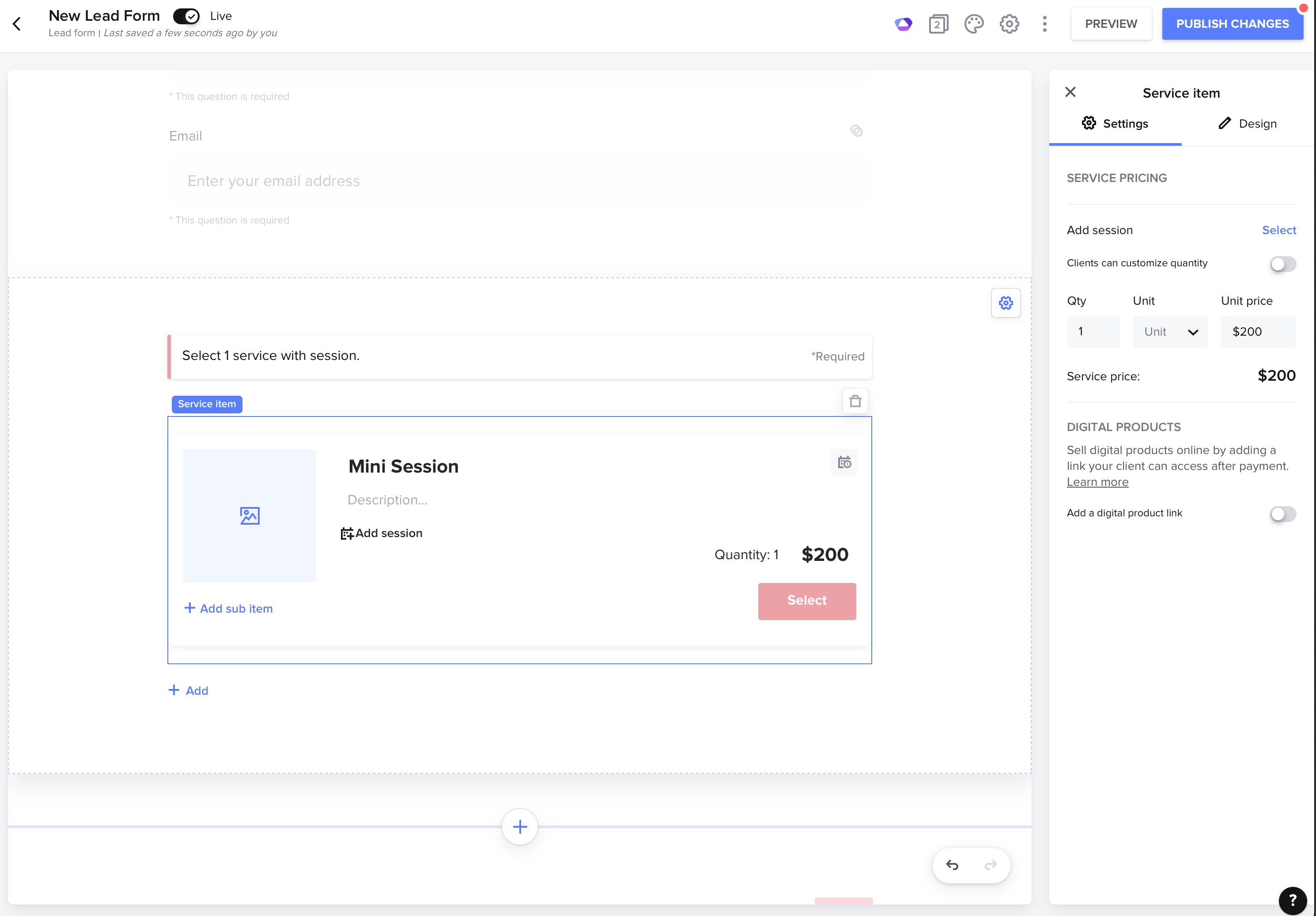Screen dimensions: 1316x916
Task: Toggle the form Live switch
Action: click(186, 16)
